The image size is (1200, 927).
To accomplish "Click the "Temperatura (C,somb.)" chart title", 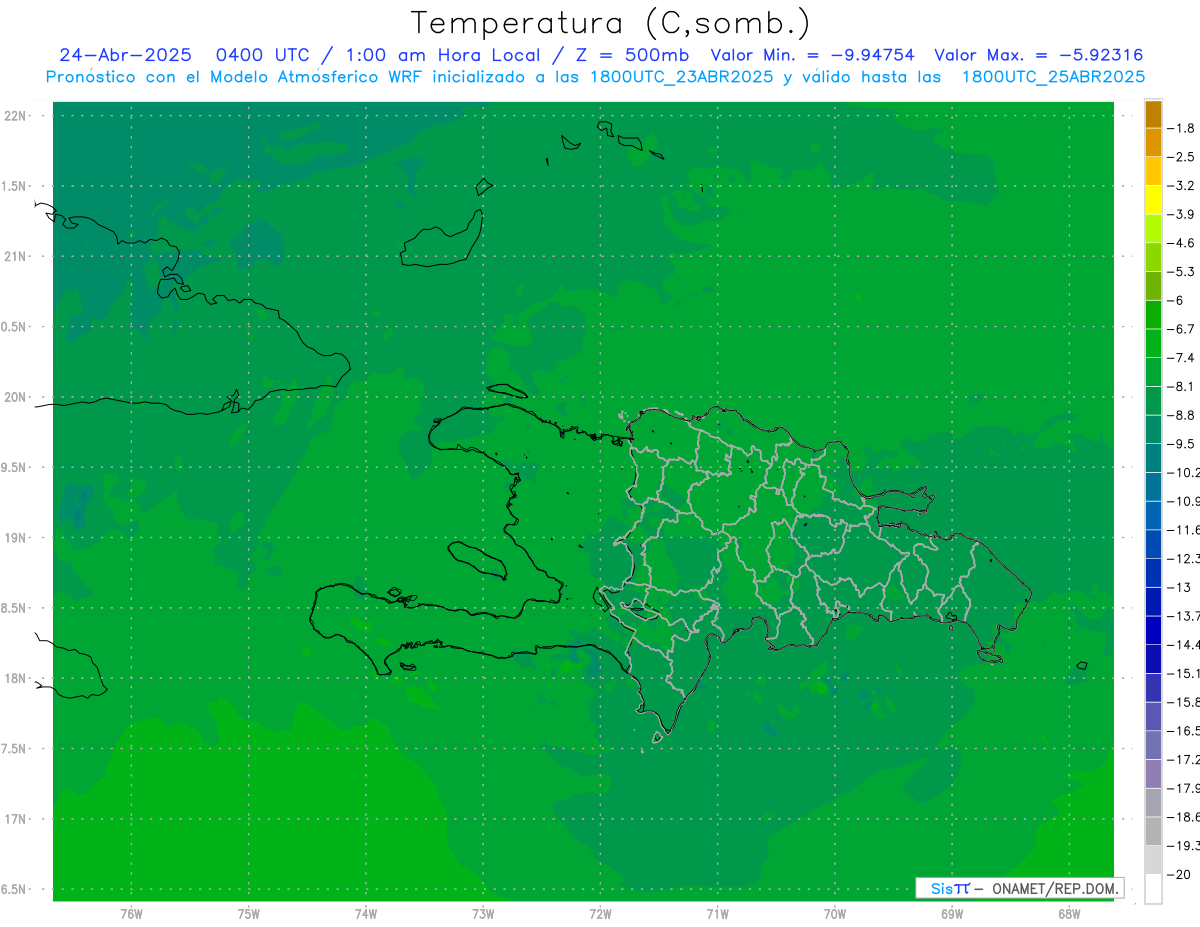I will pyautogui.click(x=609, y=24).
